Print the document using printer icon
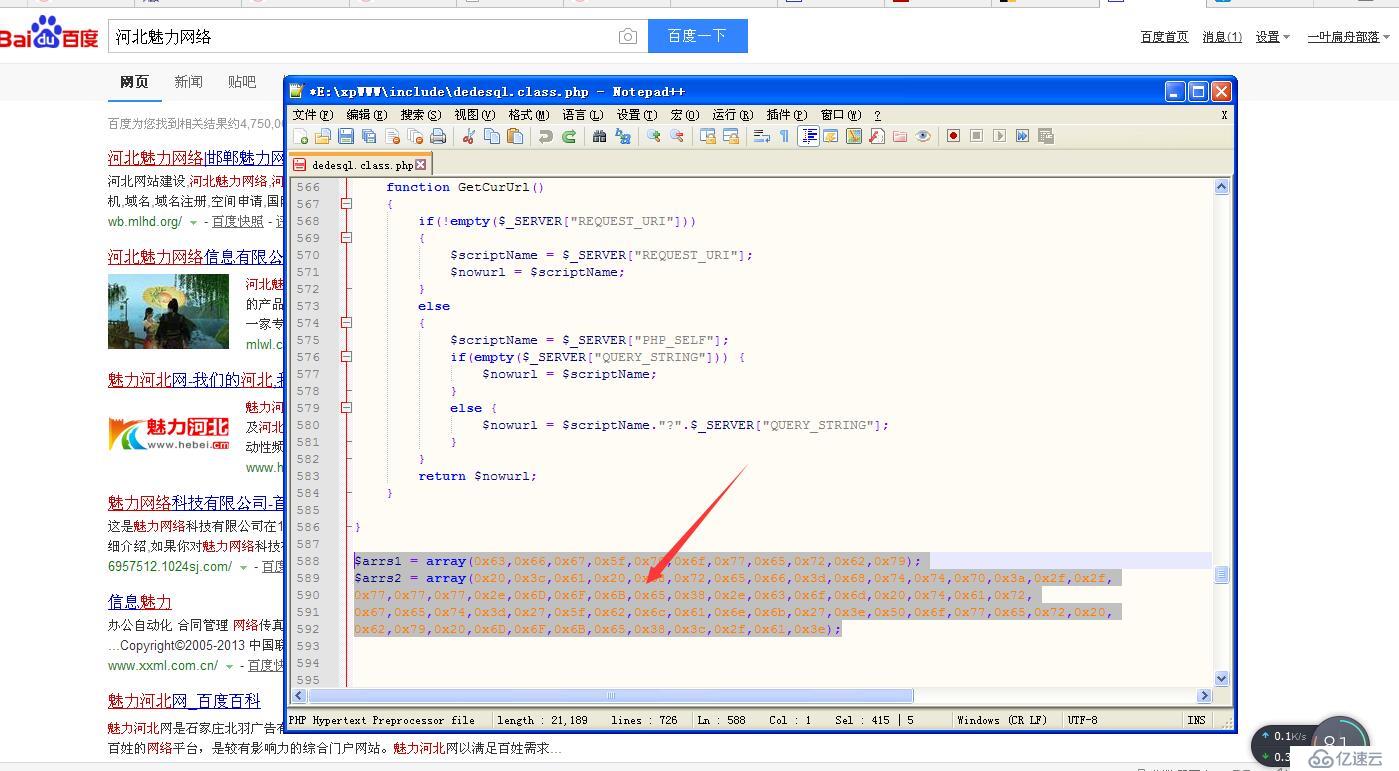The width and height of the screenshot is (1399, 771). (x=438, y=136)
